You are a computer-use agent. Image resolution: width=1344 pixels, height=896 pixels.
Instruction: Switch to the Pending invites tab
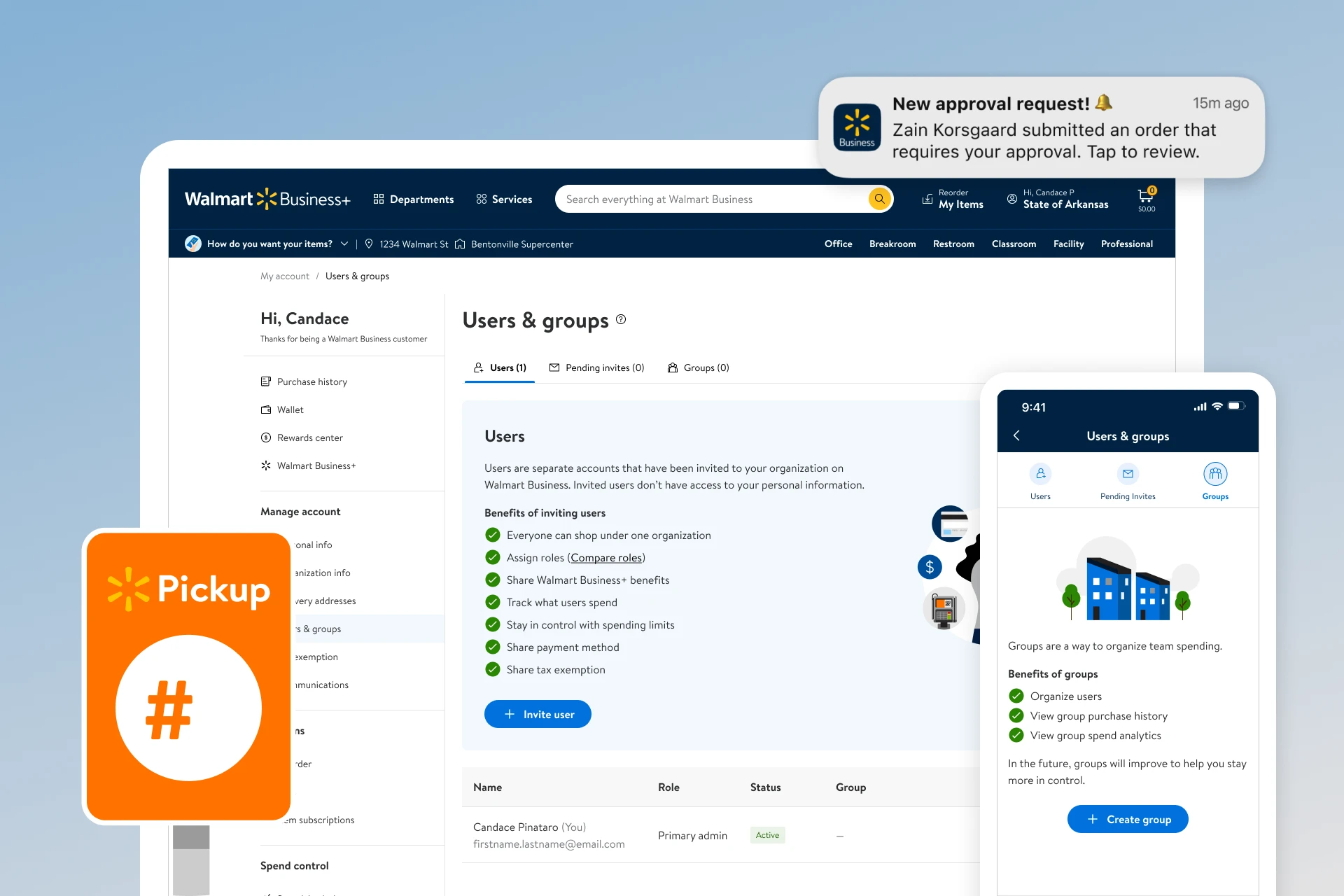pos(597,367)
